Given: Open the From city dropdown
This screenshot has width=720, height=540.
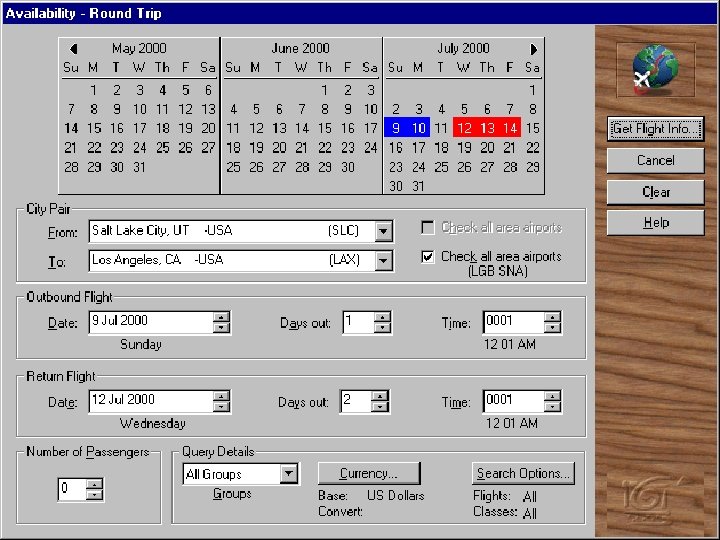Looking at the screenshot, I should click(383, 231).
